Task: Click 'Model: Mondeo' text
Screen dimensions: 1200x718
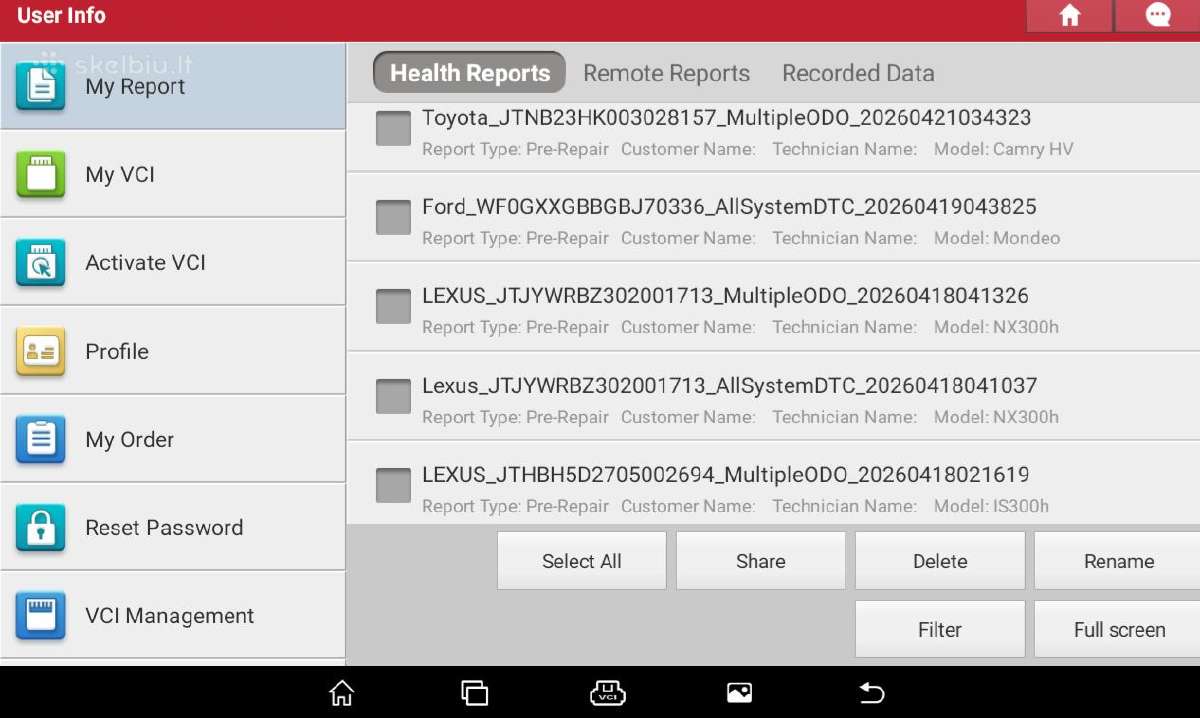Action: click(997, 238)
